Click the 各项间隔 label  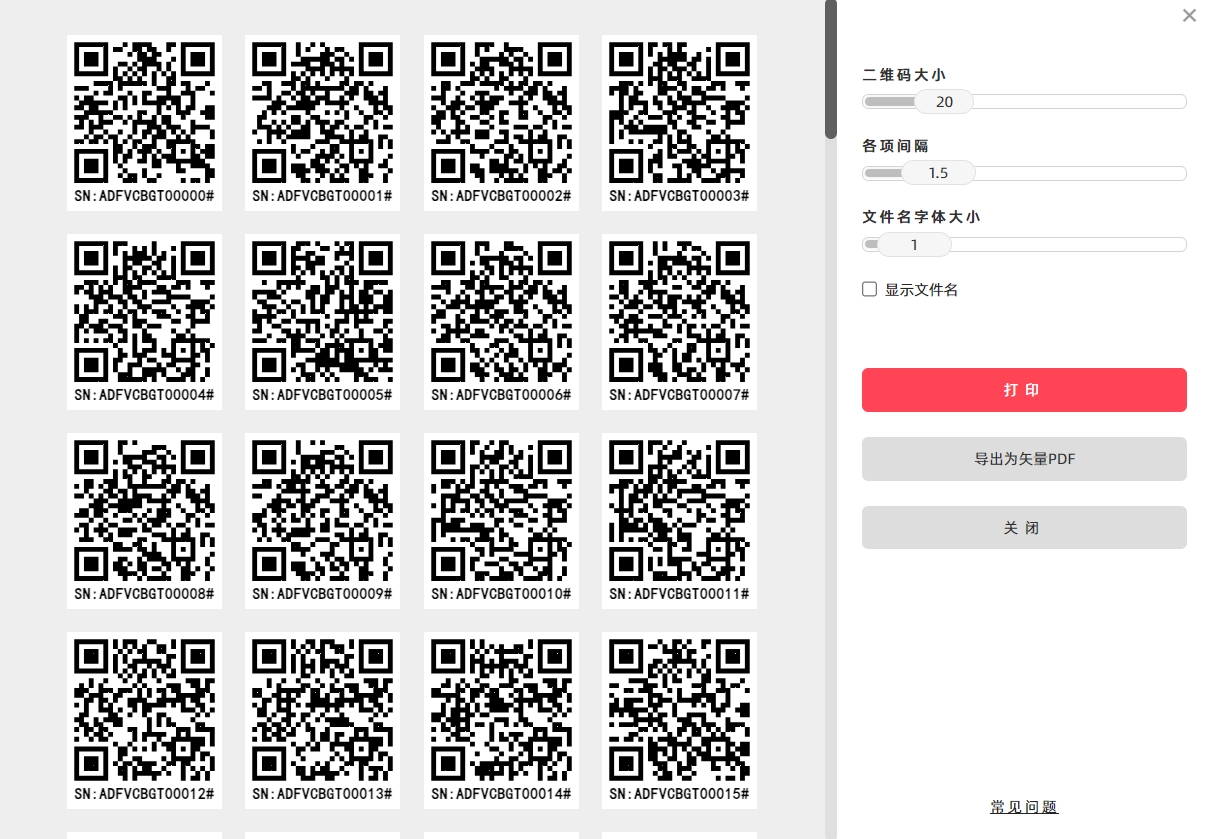895,146
